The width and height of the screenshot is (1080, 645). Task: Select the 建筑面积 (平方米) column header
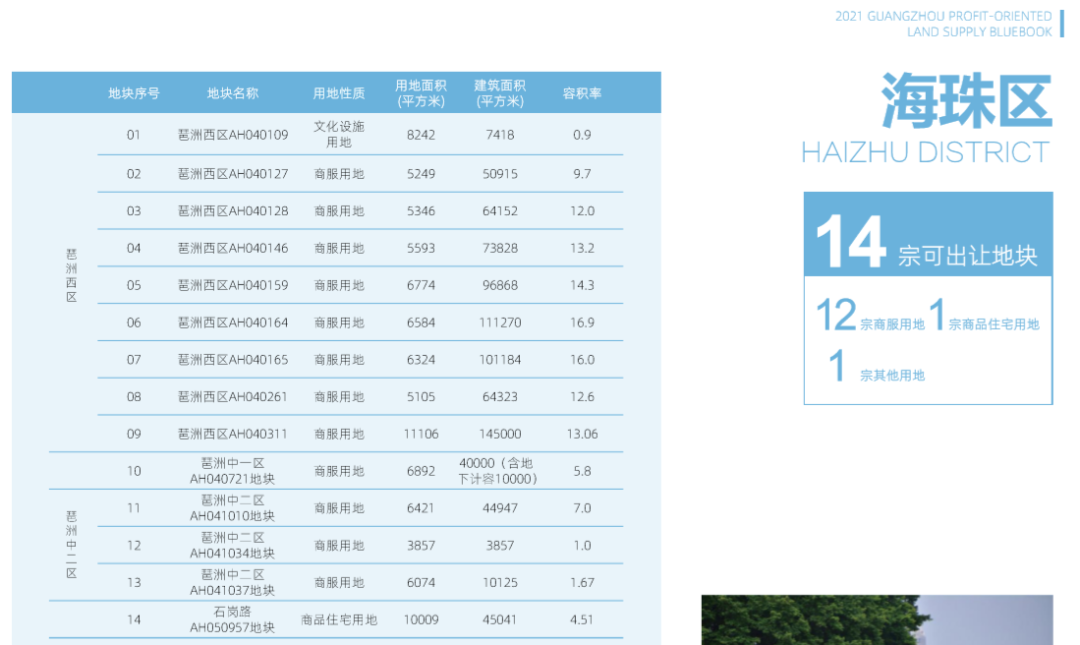tap(500, 93)
